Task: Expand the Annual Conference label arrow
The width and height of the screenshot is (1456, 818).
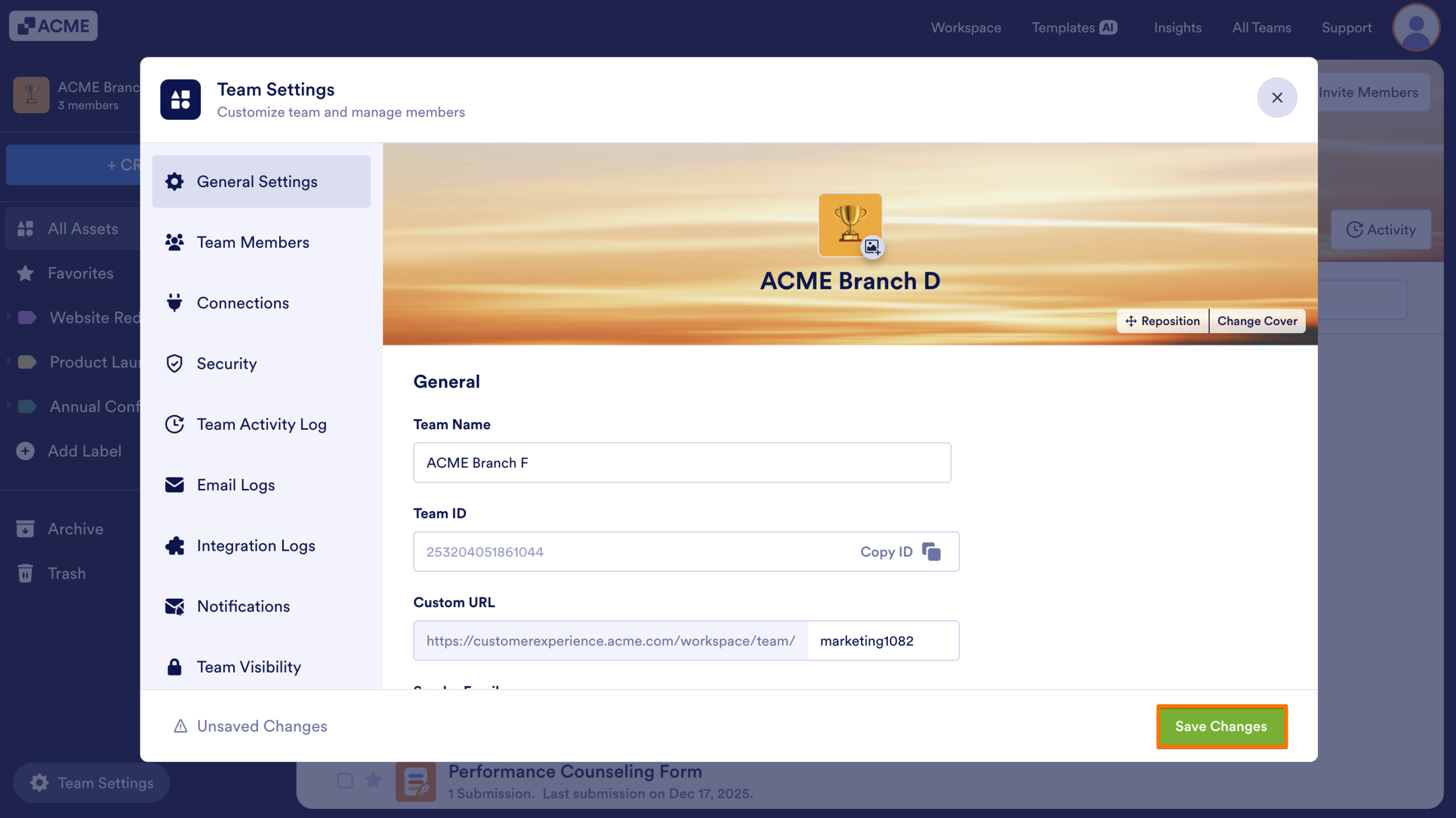Action: (9, 405)
